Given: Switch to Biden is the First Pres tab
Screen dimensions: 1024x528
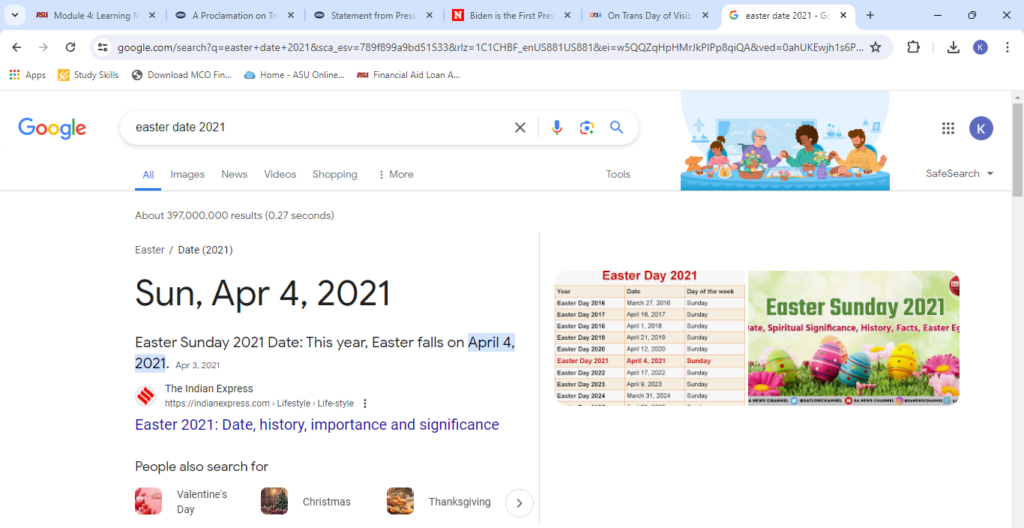Looking at the screenshot, I should coord(511,15).
